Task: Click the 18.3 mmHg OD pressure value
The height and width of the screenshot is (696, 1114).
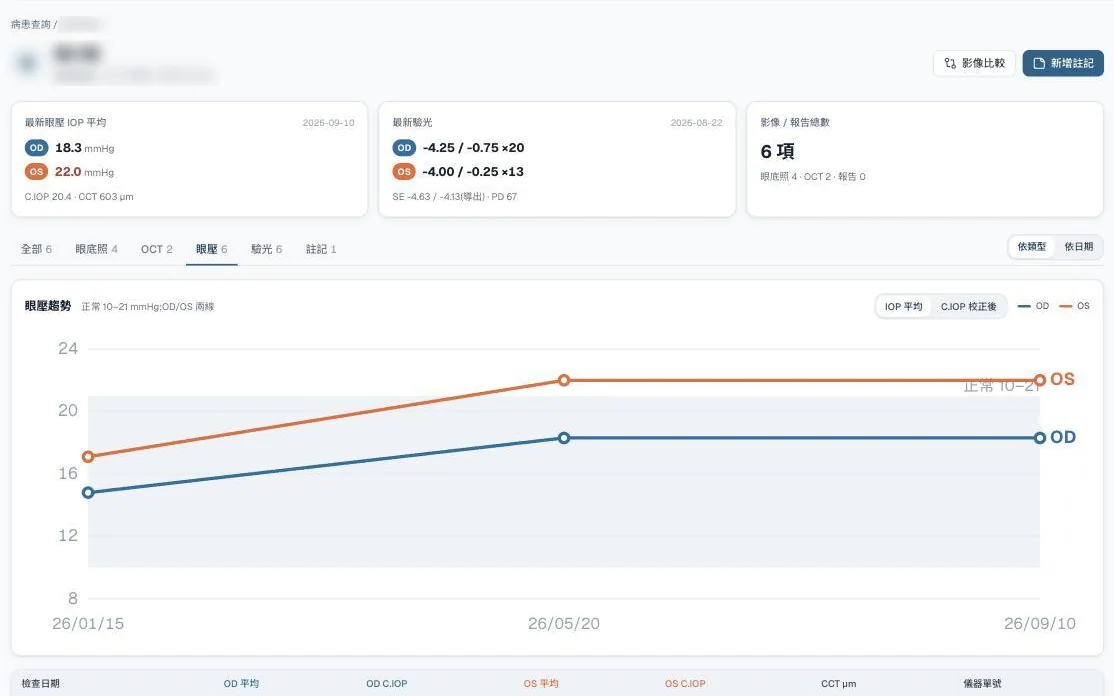Action: (85, 148)
